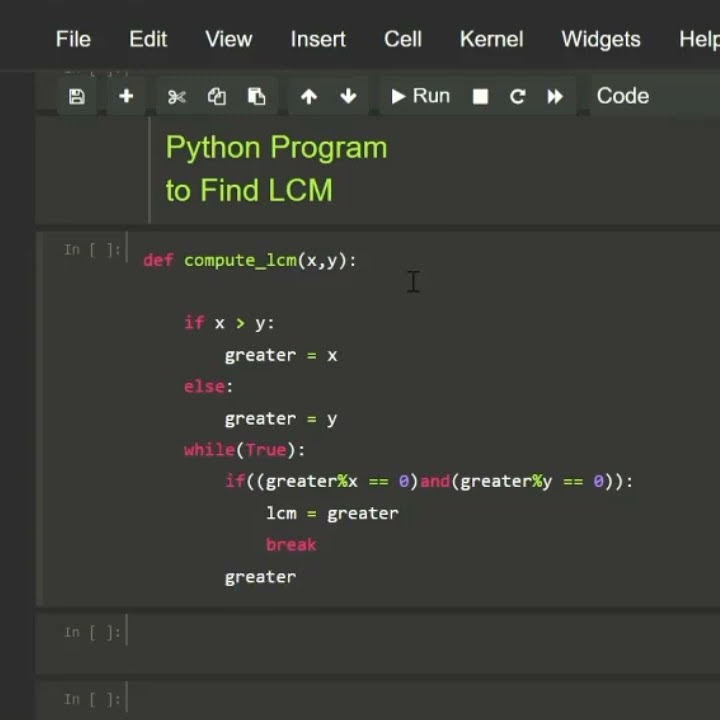The image size is (720, 720).
Task: Open the View menu
Action: tap(229, 39)
